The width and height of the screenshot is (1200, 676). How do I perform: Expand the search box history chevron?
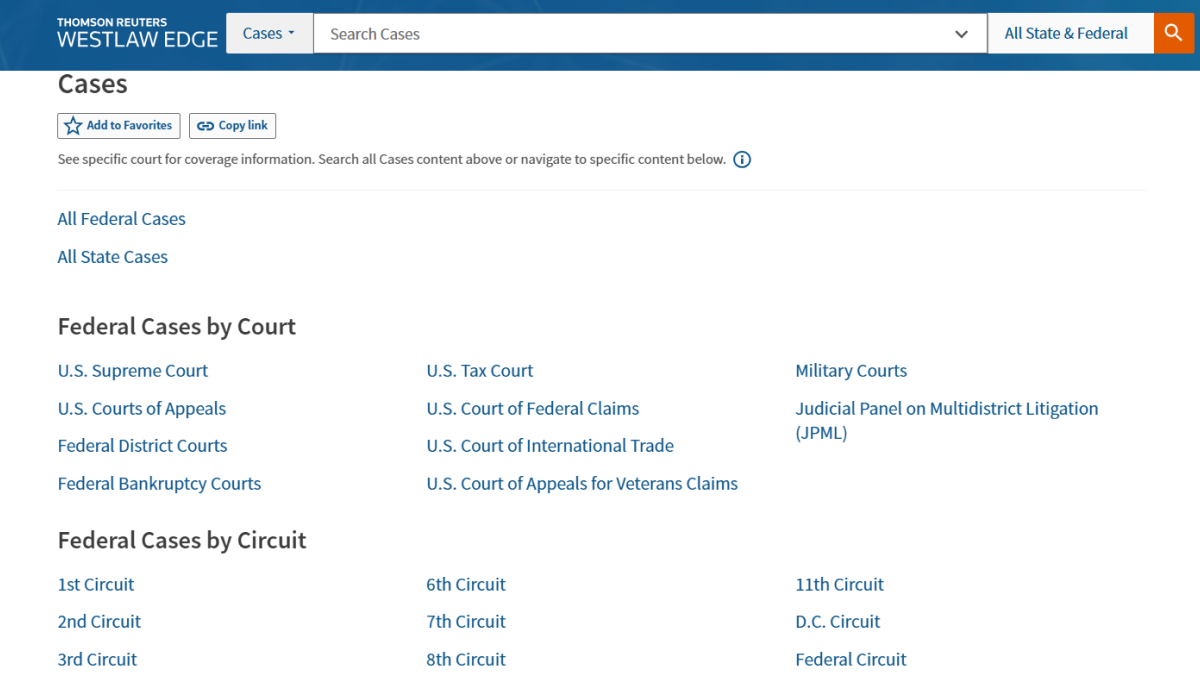click(x=961, y=34)
